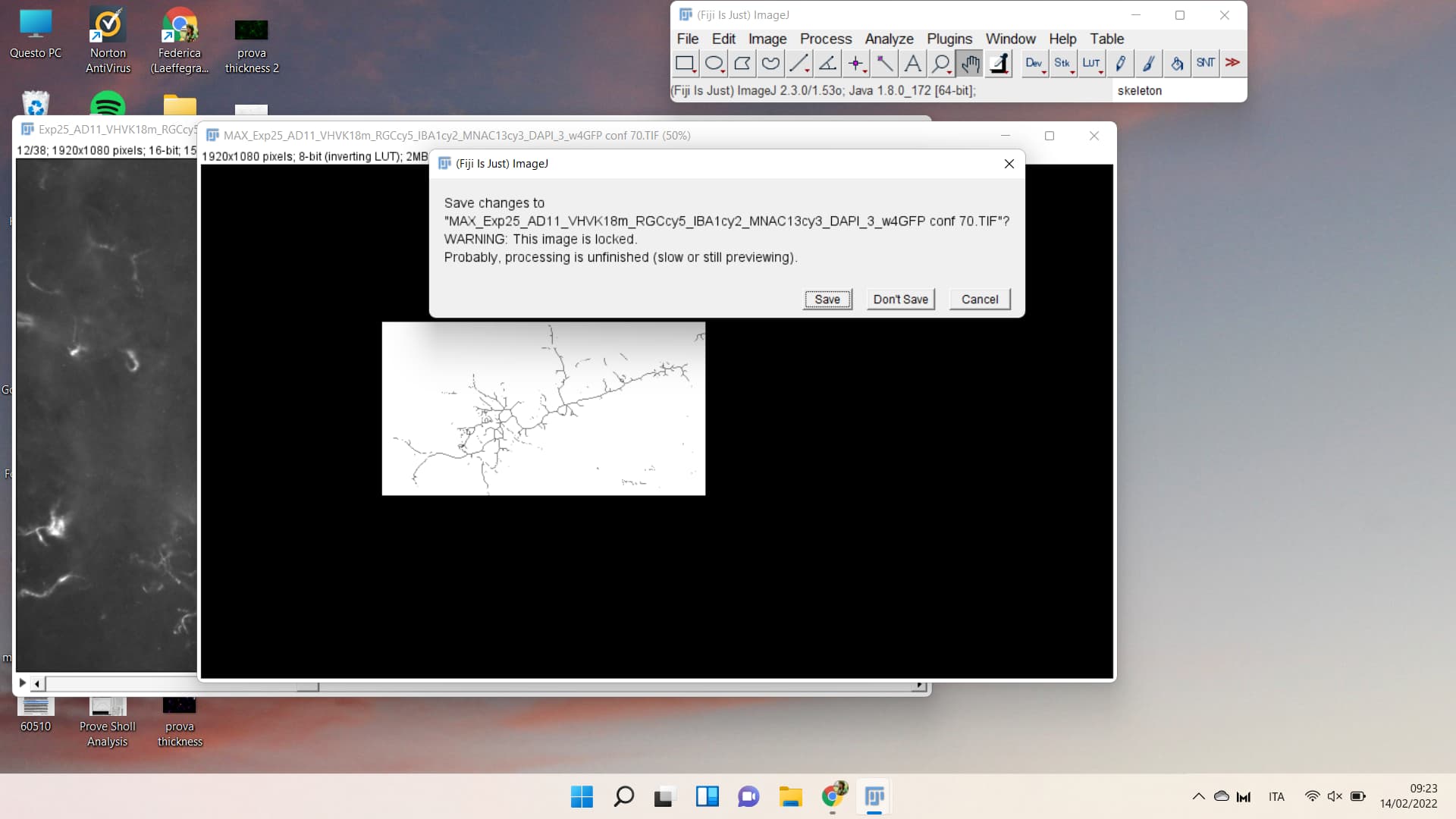Viewport: 1456px width, 819px height.
Task: Select the text tool
Action: click(x=912, y=64)
